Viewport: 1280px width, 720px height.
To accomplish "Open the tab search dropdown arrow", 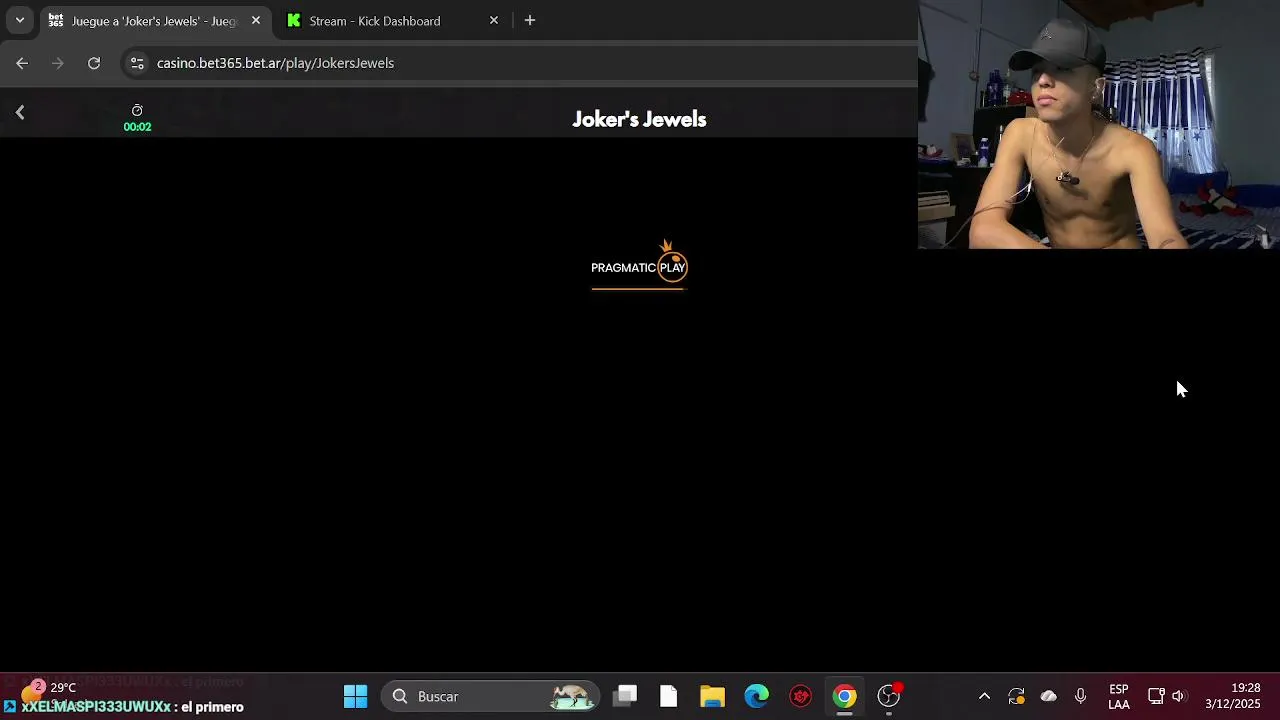I will tap(19, 20).
